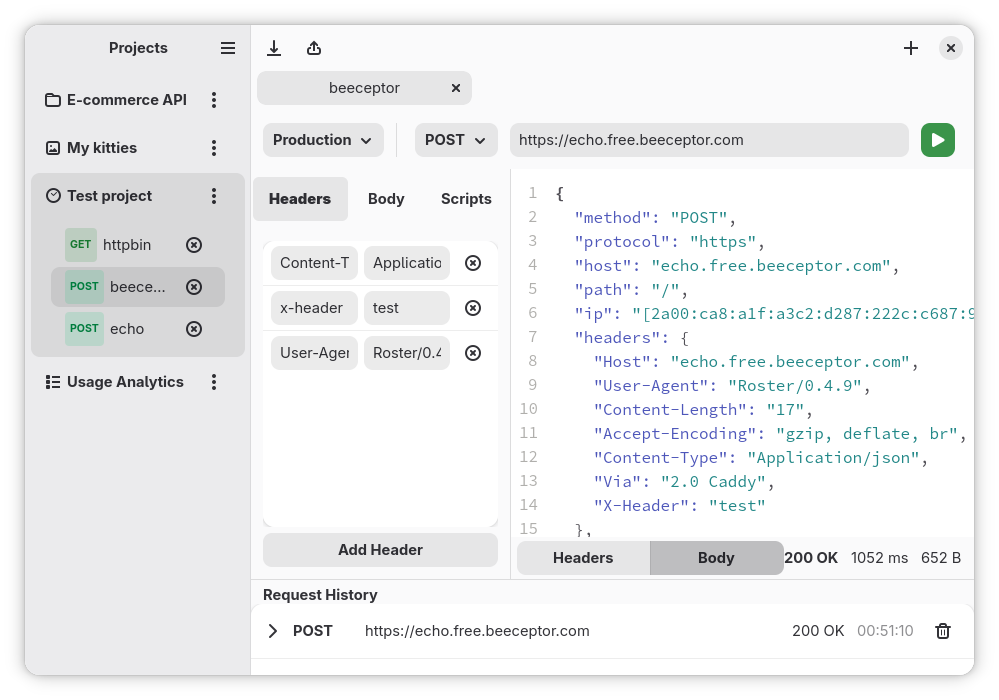The width and height of the screenshot is (999, 700).
Task: Add a new request tab with plus
Action: pyautogui.click(x=910, y=48)
